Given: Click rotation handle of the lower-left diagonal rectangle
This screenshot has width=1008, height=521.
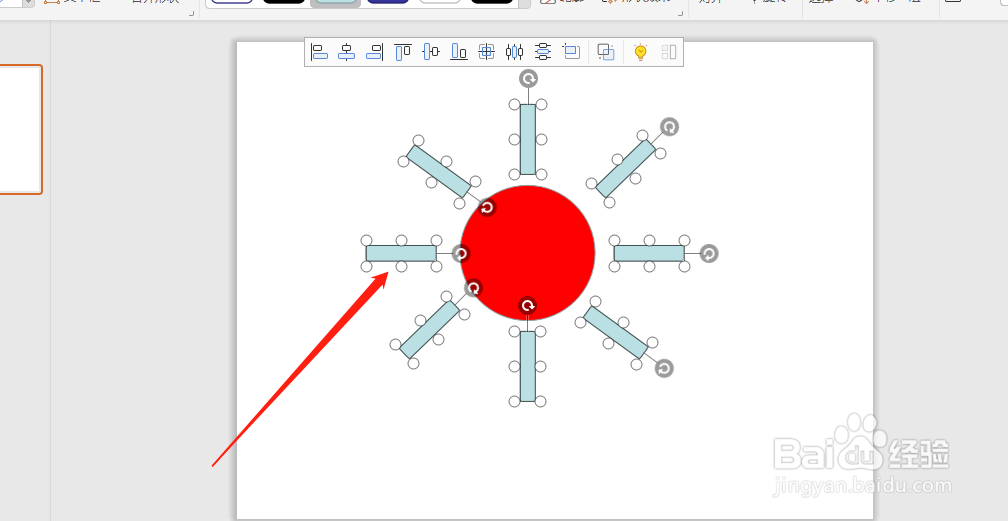Looking at the screenshot, I should (x=473, y=288).
